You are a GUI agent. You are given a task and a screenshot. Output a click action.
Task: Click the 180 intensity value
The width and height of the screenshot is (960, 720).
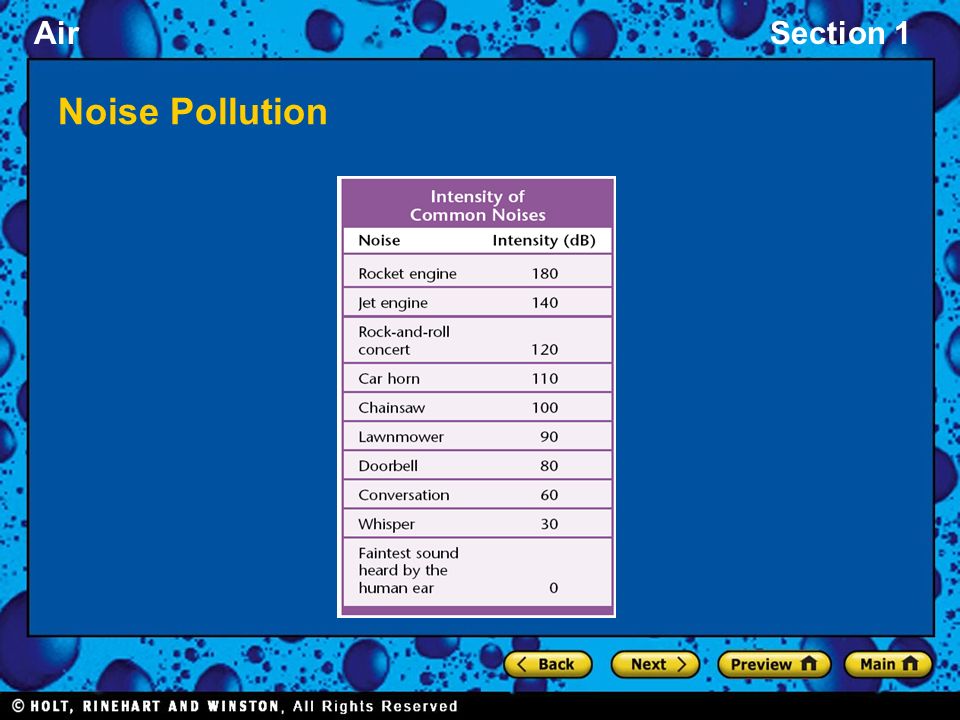[545, 273]
